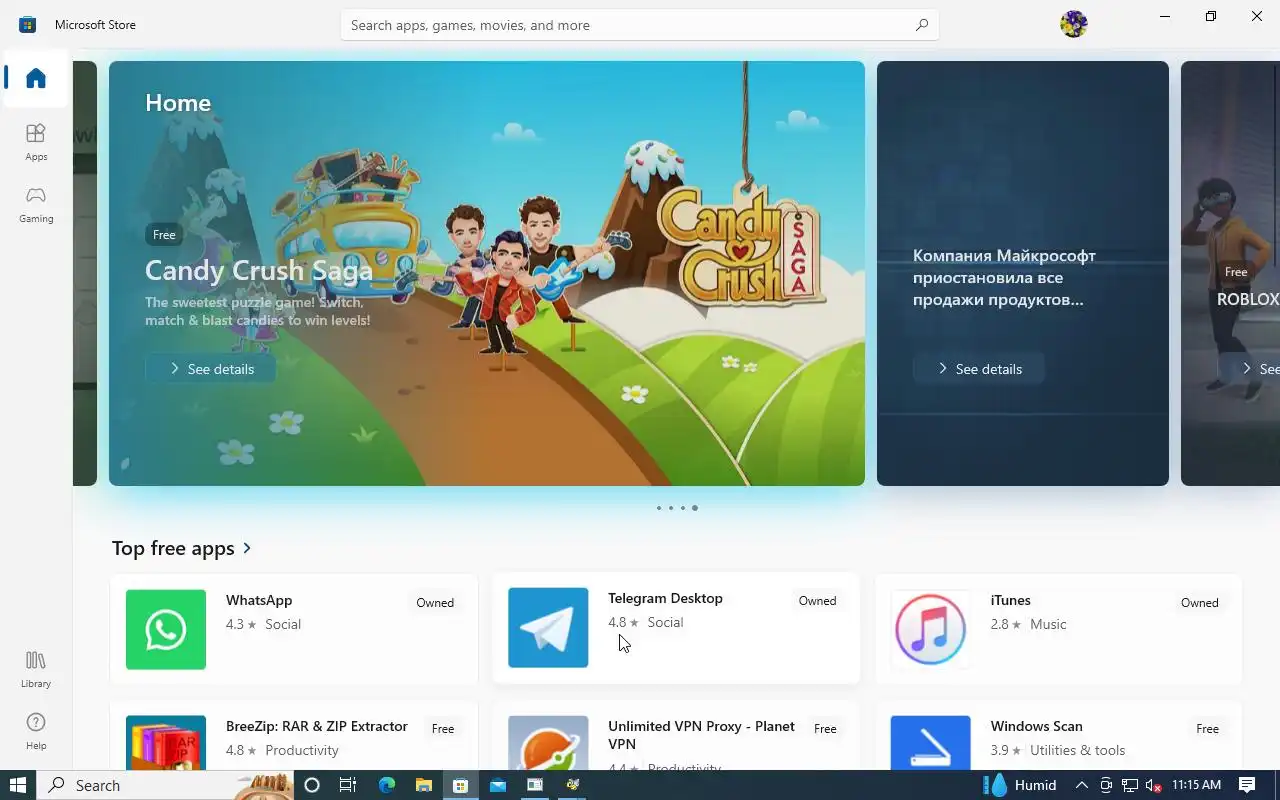The image size is (1280, 800).
Task: Open the notification center icon
Action: pos(1247,785)
